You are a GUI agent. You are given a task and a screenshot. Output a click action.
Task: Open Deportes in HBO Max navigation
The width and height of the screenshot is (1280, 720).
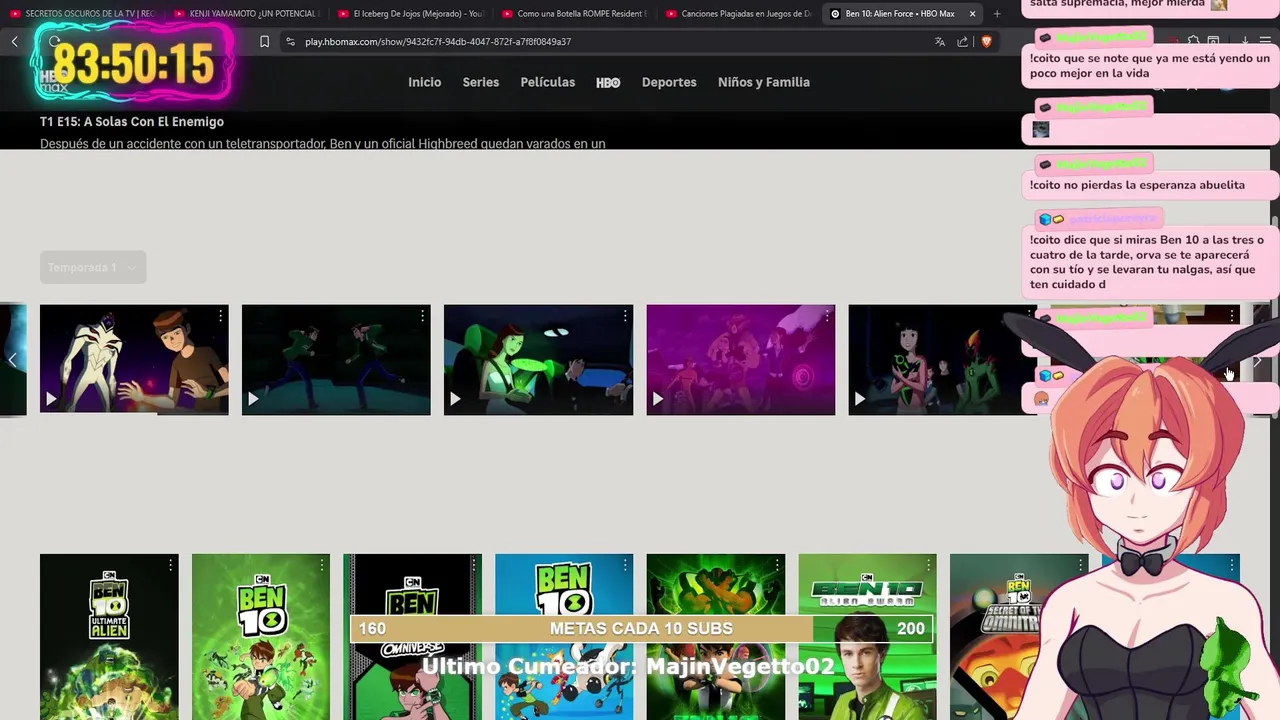pyautogui.click(x=669, y=82)
